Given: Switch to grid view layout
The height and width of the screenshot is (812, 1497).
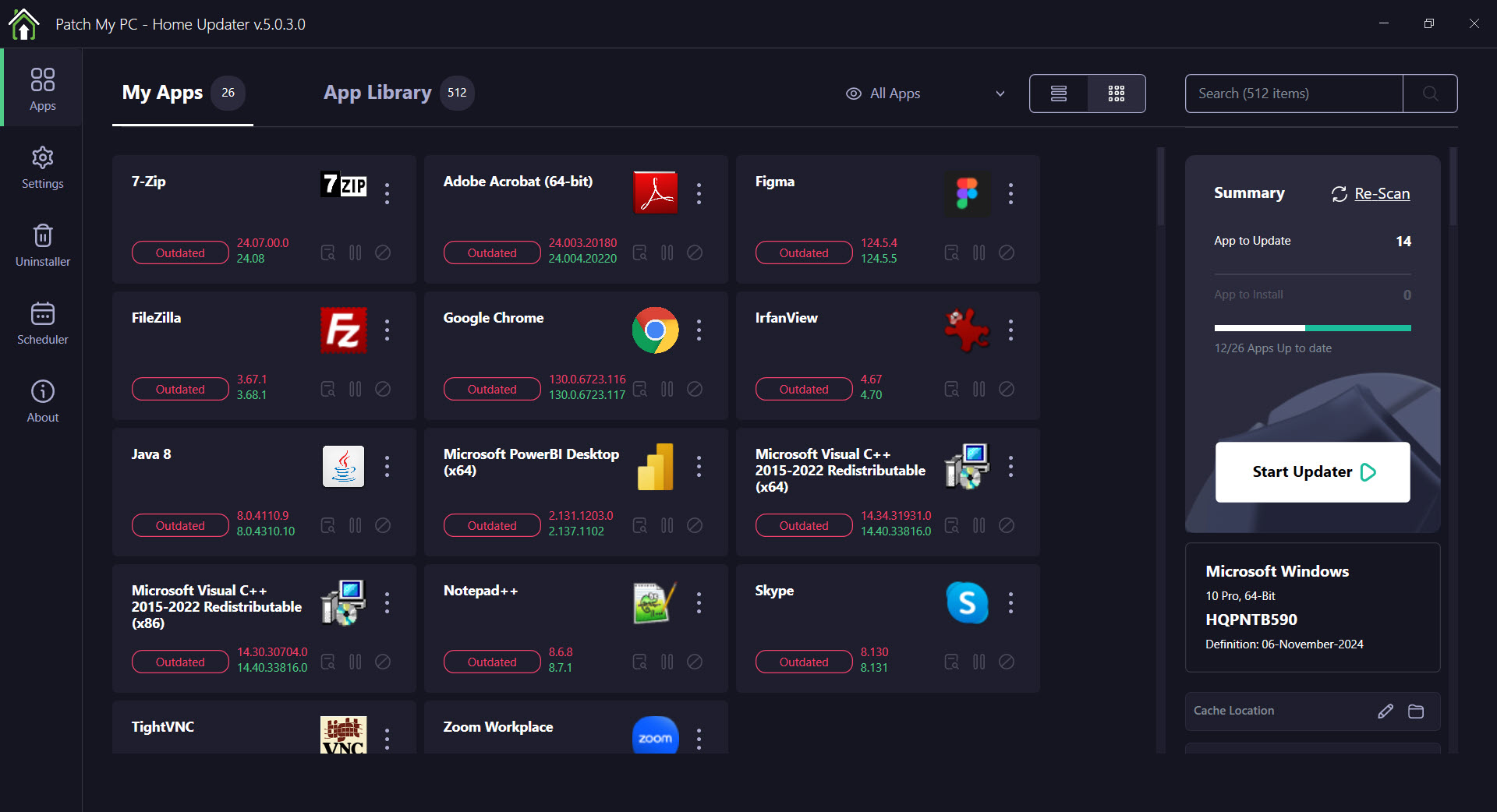Looking at the screenshot, I should tap(1117, 94).
